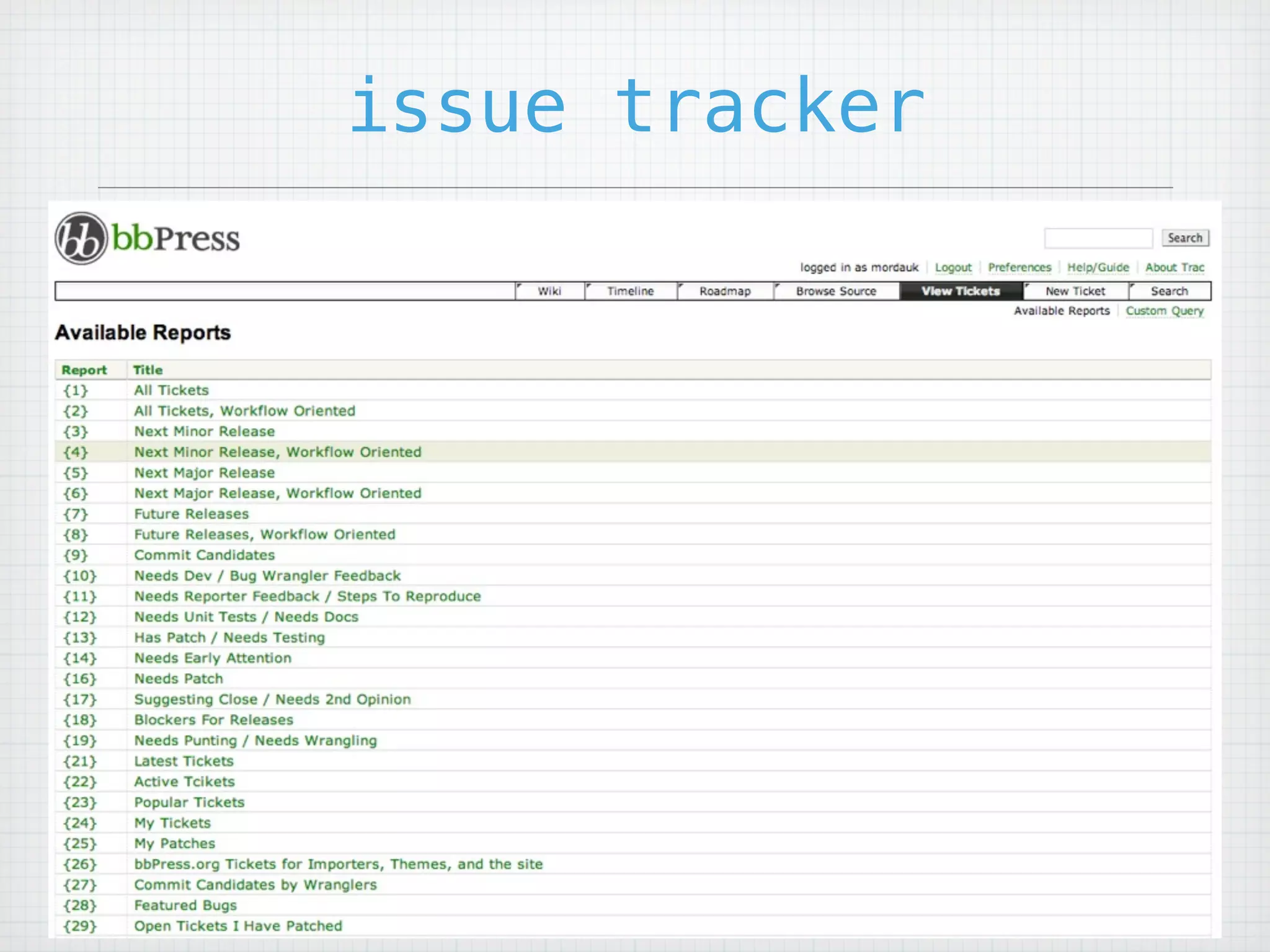Open the Preferences link
The height and width of the screenshot is (952, 1270).
coord(1019,267)
